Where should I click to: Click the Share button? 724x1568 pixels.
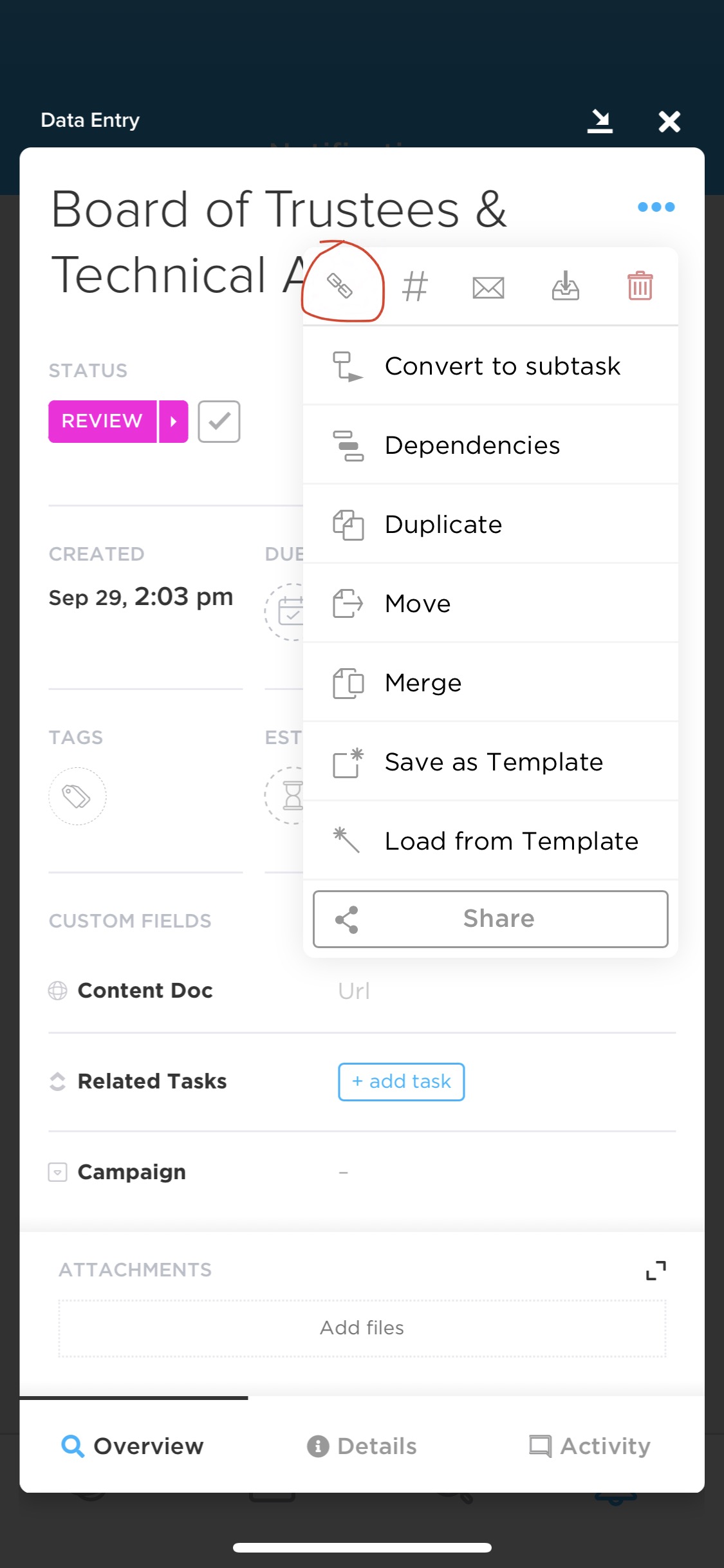[490, 919]
